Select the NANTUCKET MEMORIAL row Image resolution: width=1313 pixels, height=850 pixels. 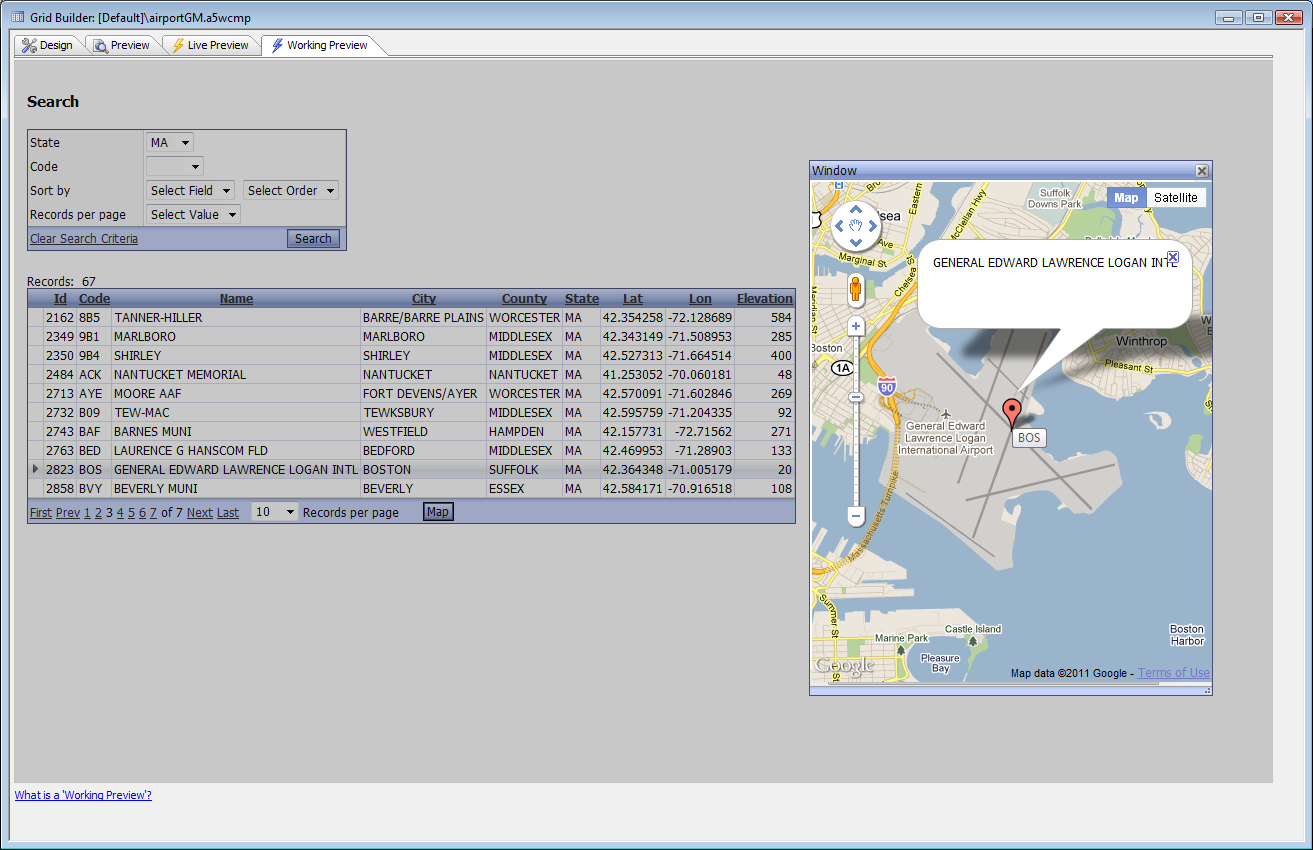point(412,375)
